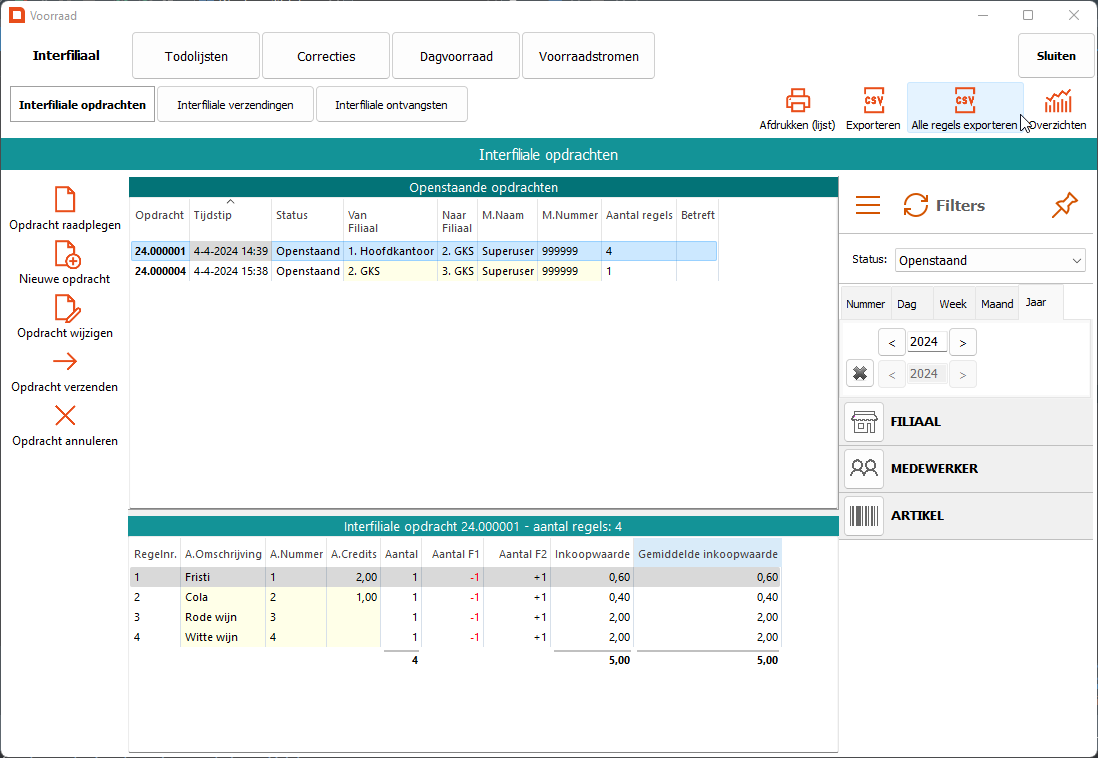Image resolution: width=1098 pixels, height=758 pixels.
Task: Select order row 24.000004
Action: tap(160, 271)
